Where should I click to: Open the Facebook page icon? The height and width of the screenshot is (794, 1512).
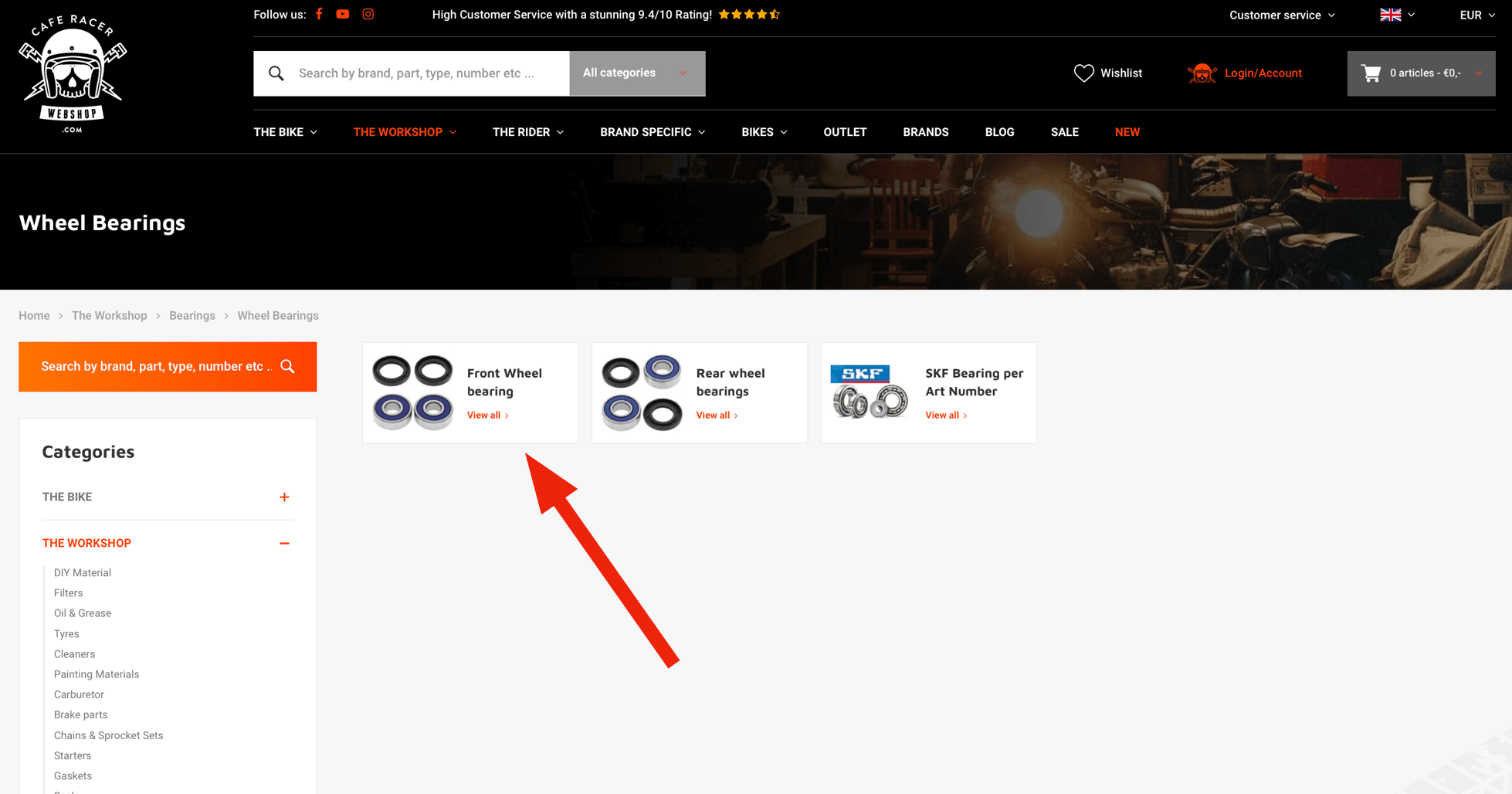(x=319, y=14)
